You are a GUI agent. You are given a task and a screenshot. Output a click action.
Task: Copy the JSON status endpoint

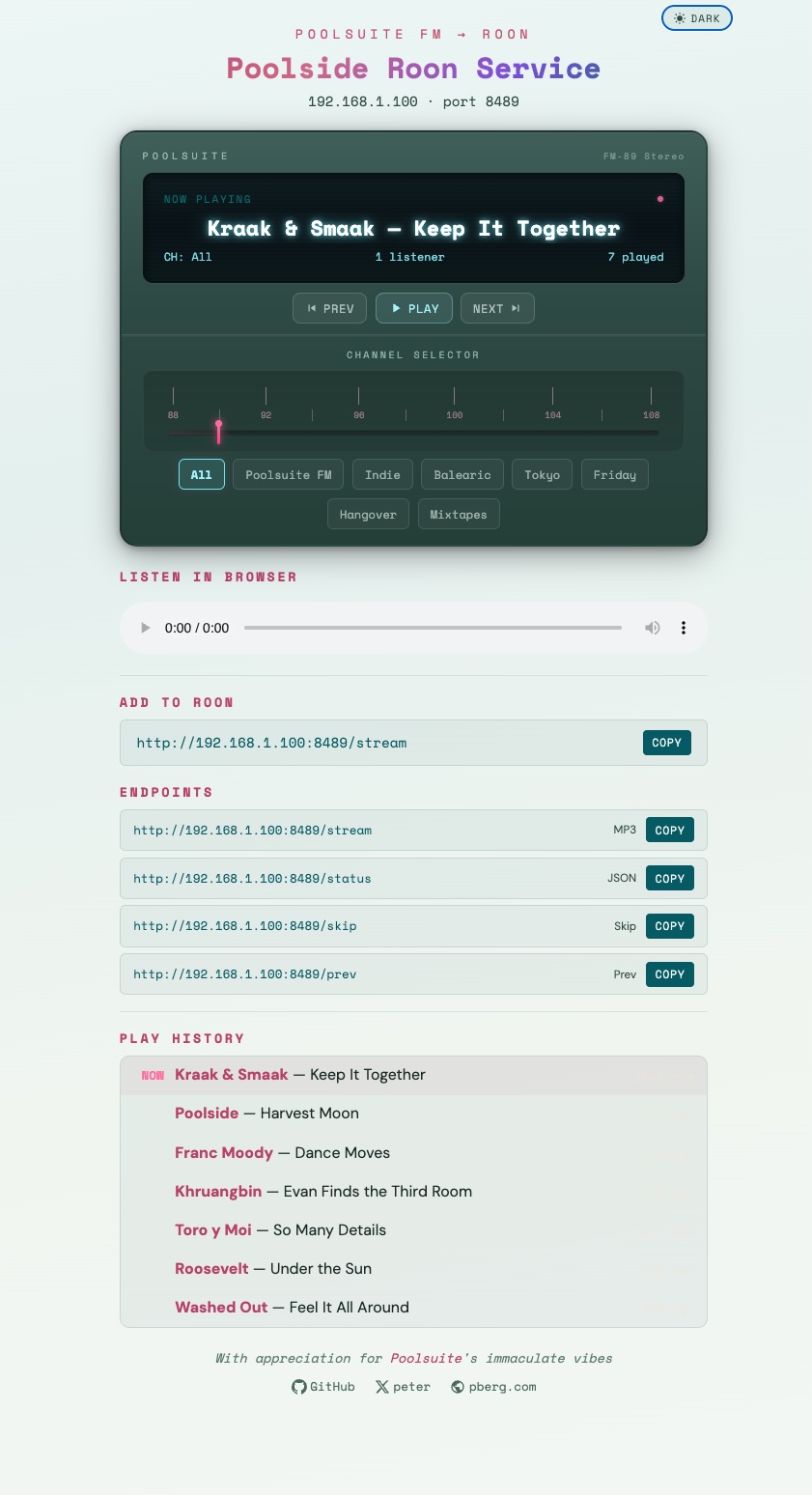tap(670, 878)
